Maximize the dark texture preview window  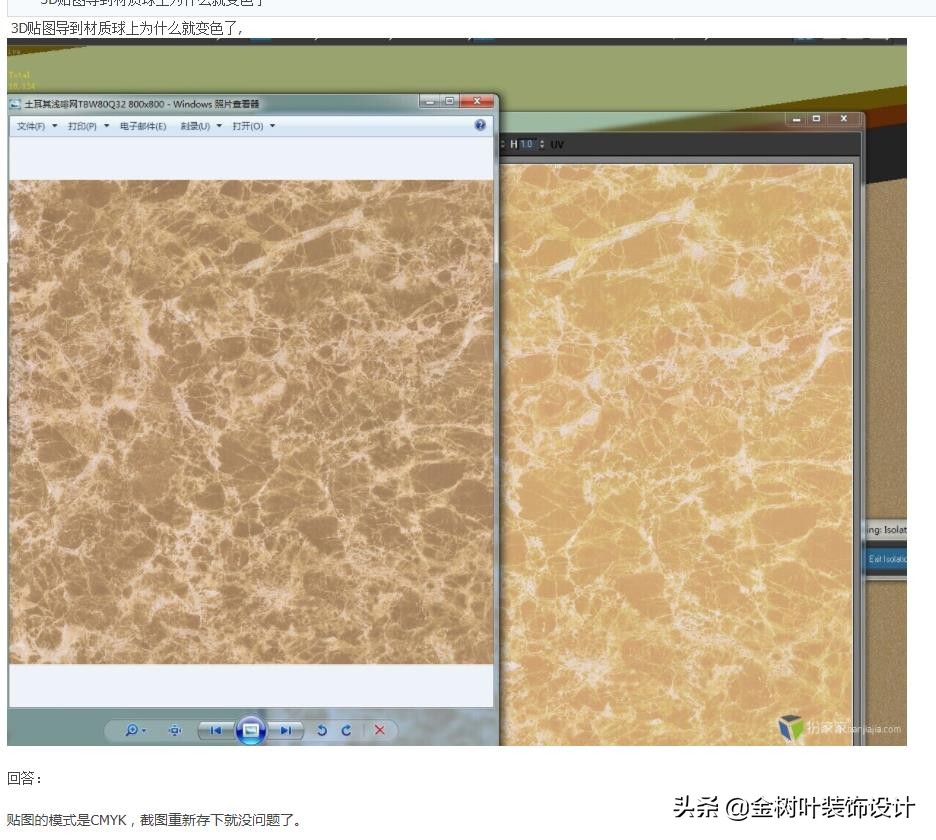pos(817,119)
